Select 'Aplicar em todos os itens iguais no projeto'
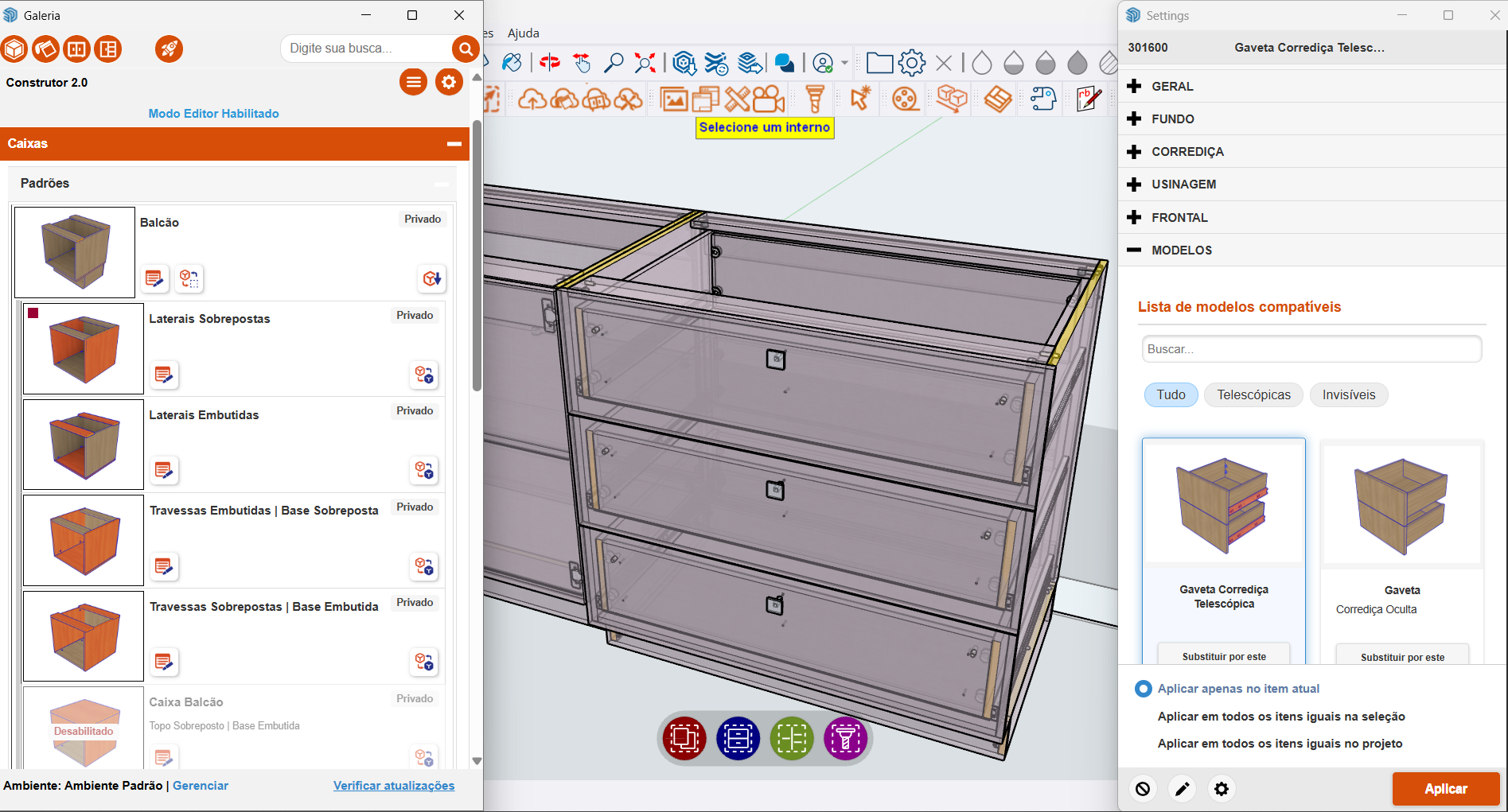 [x=1280, y=744]
